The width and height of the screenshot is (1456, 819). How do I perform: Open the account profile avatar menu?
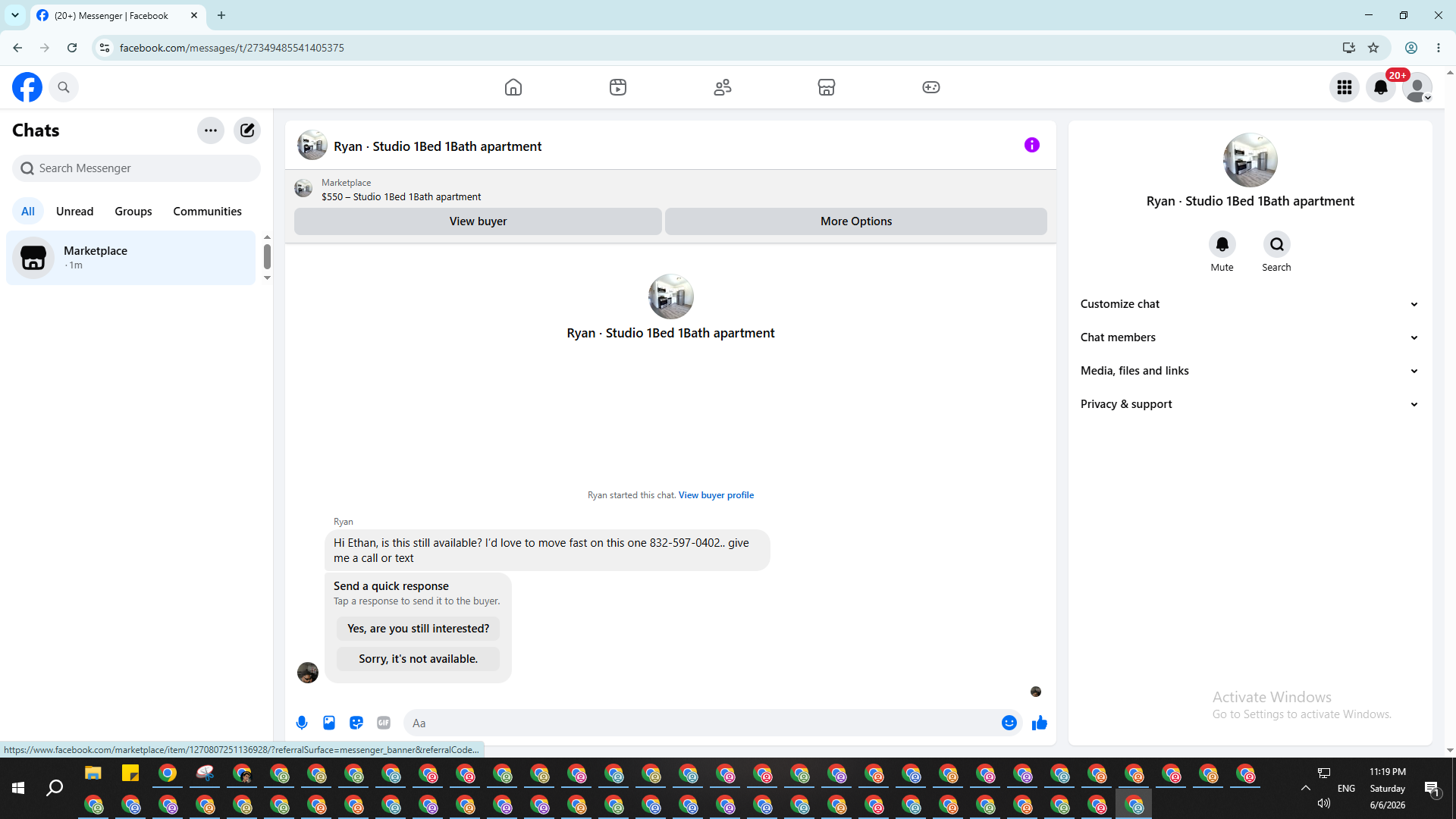pos(1417,87)
